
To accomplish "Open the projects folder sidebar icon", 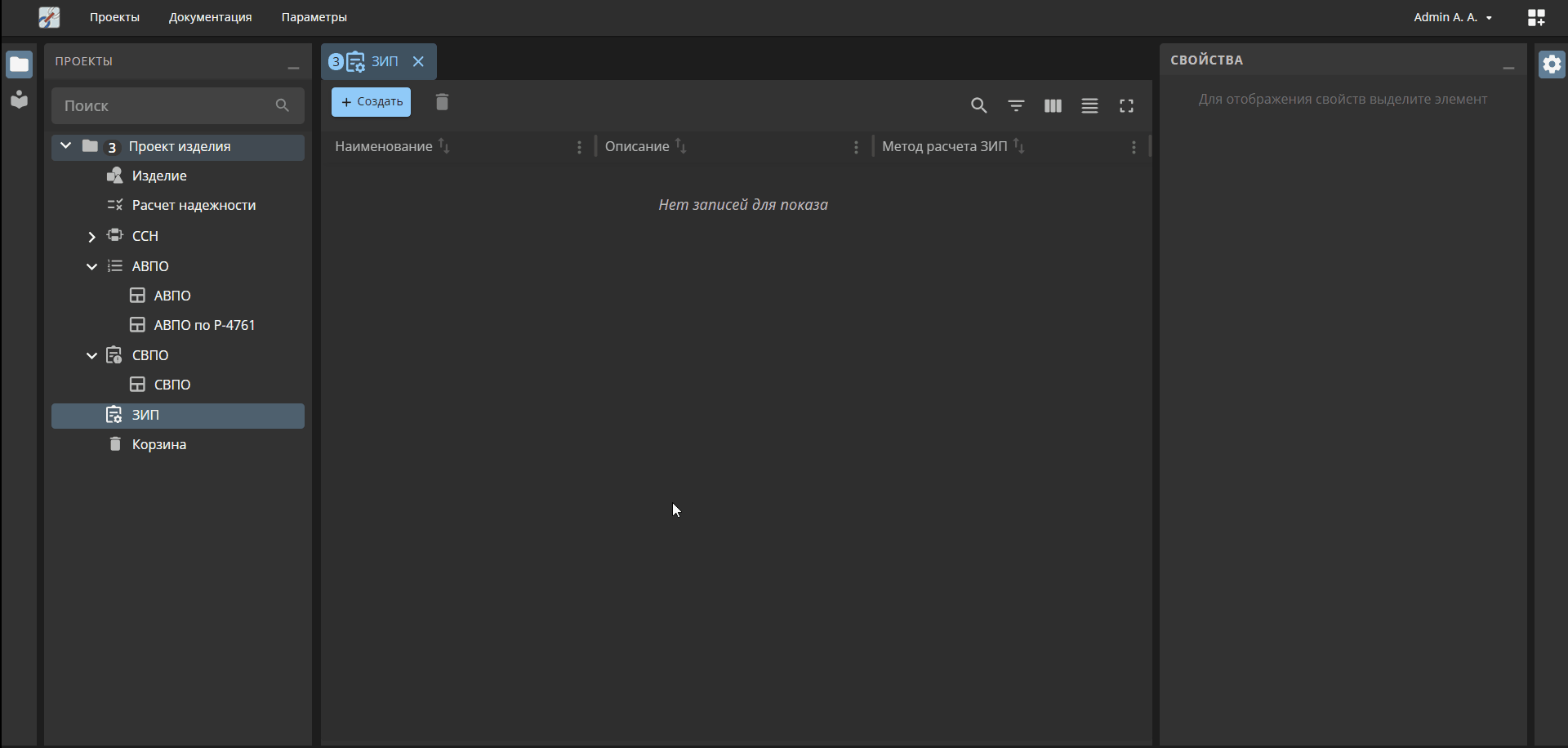I will (x=20, y=65).
